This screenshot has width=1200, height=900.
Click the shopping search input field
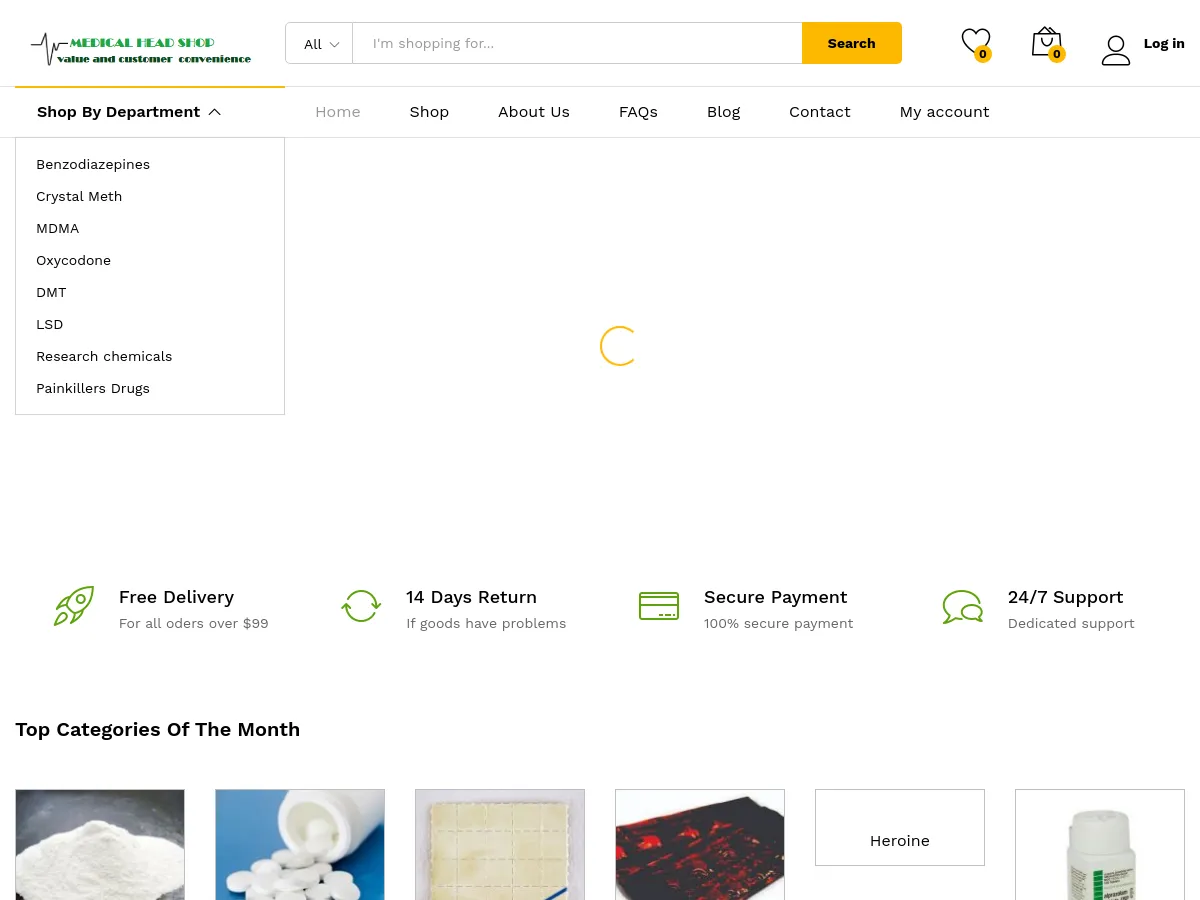click(577, 43)
